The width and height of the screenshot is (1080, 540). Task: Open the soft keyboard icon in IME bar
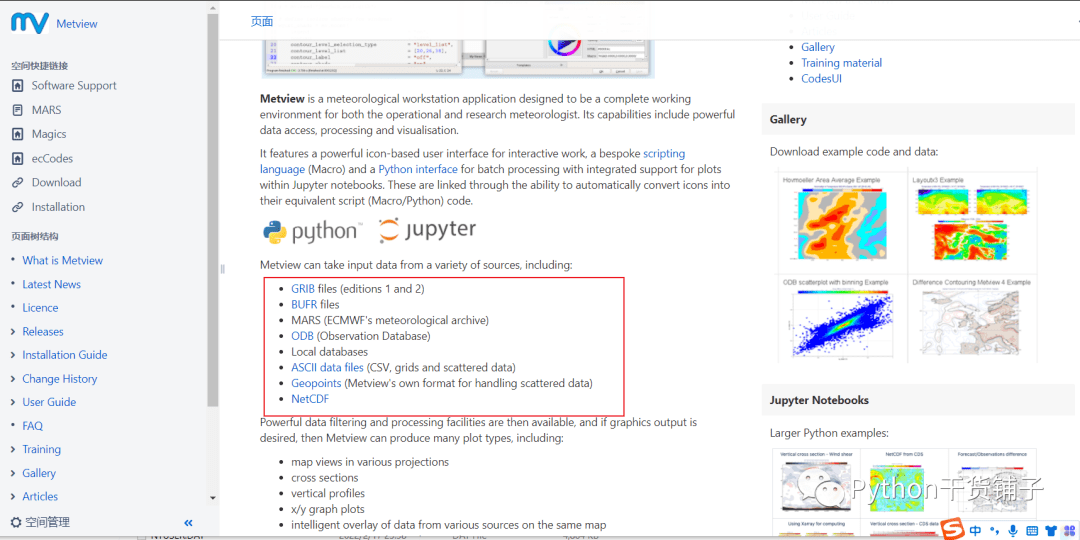[1032, 530]
